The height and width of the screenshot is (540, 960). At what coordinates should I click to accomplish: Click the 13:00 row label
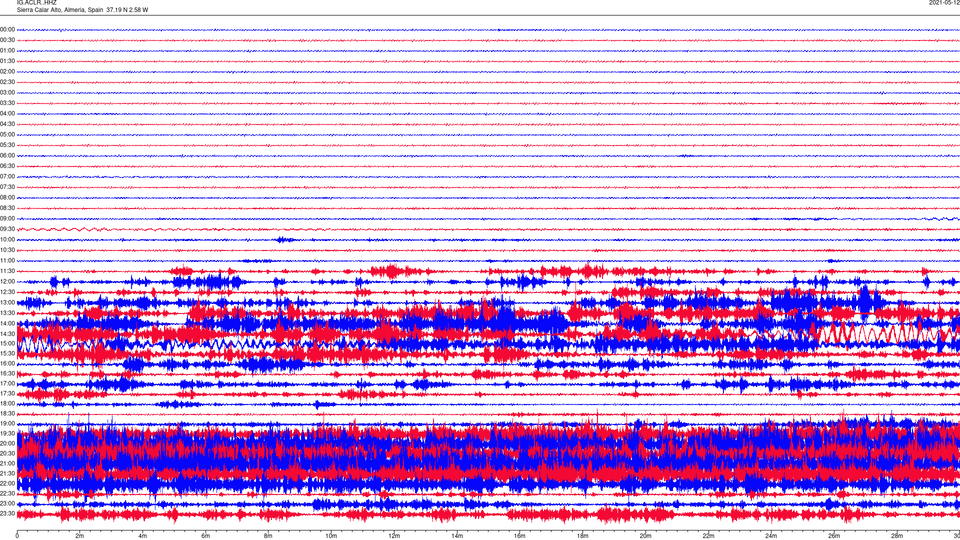(7, 302)
